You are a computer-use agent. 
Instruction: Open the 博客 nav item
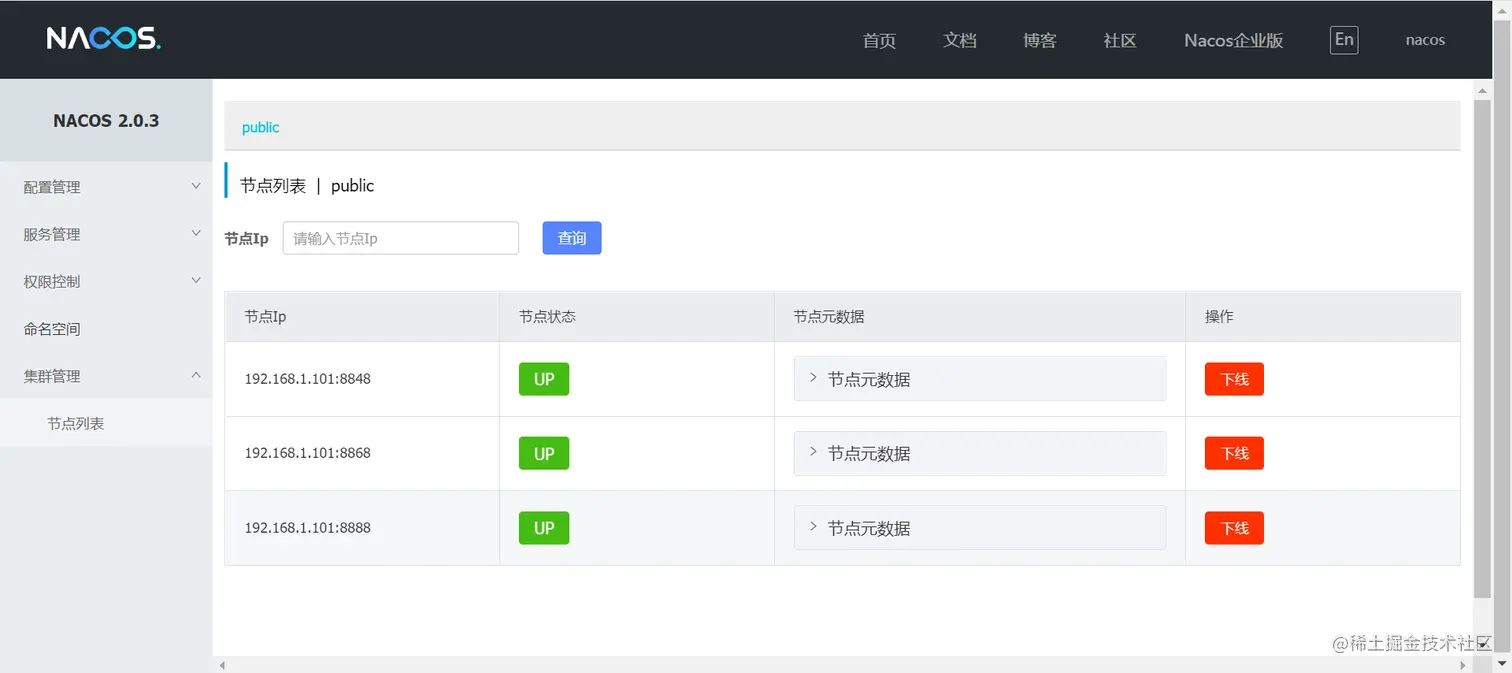(x=1039, y=40)
